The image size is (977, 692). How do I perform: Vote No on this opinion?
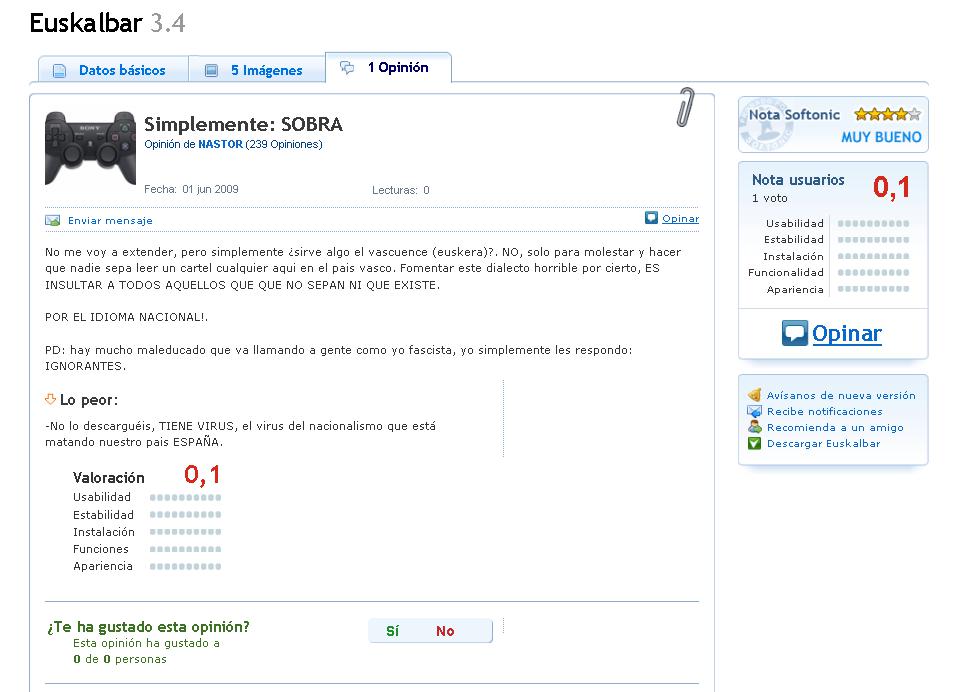click(445, 631)
